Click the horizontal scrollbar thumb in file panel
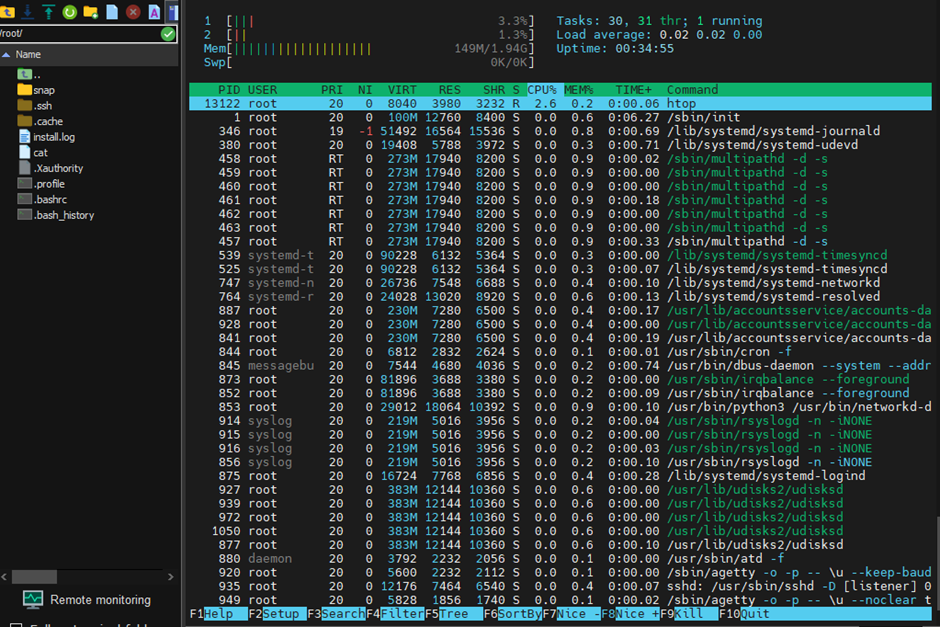The height and width of the screenshot is (627, 940). tap(34, 577)
